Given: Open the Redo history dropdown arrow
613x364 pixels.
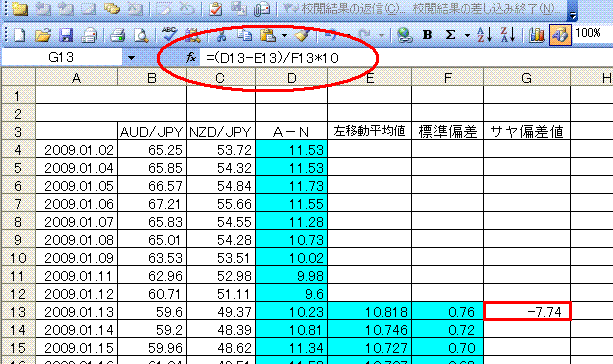Looking at the screenshot, I should [382, 36].
